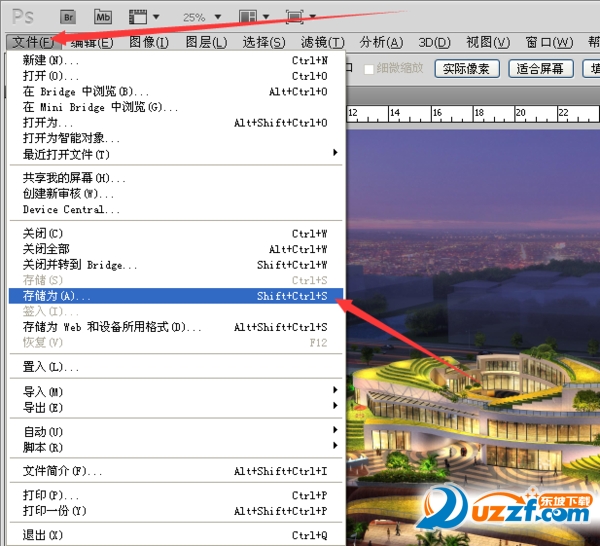Click the screen mode icon
Viewport: 600px width, 546px height.
tap(295, 17)
